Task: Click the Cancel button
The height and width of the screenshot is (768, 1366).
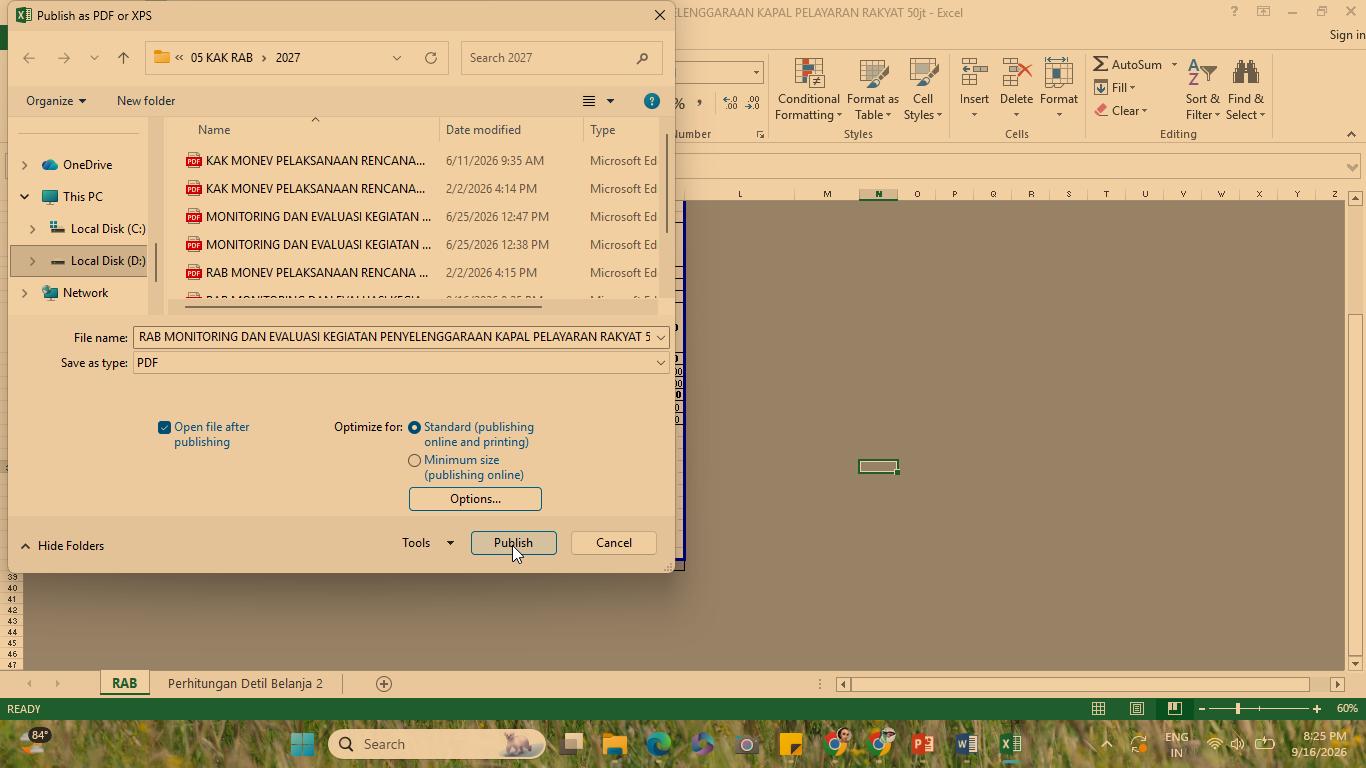Action: (614, 543)
